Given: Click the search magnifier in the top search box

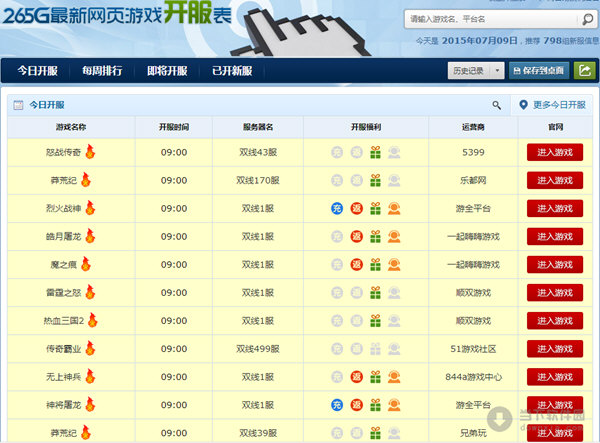Looking at the screenshot, I should [x=587, y=19].
